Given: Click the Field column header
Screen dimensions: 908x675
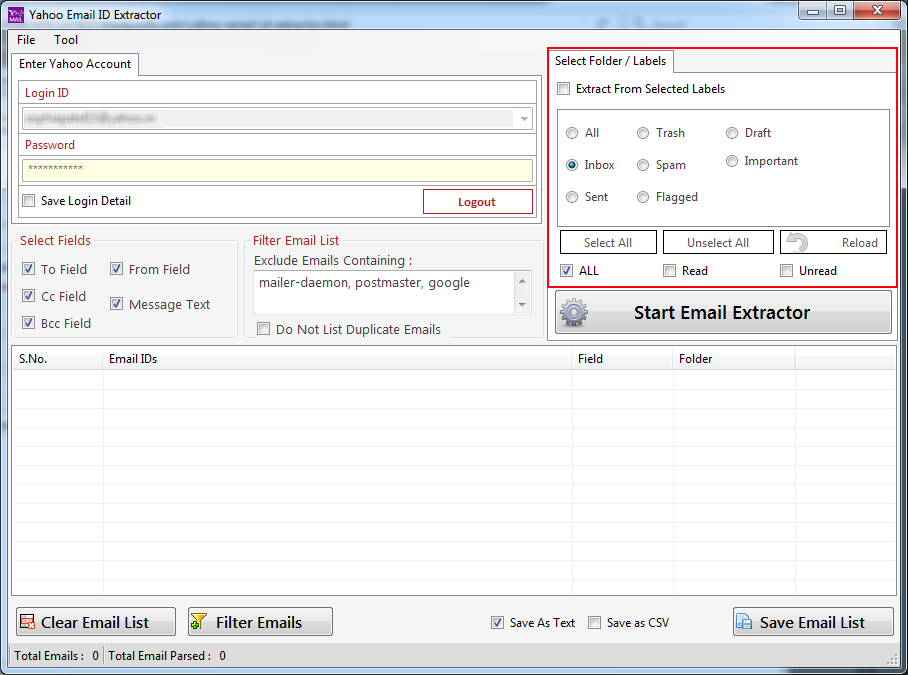Looking at the screenshot, I should click(623, 359).
